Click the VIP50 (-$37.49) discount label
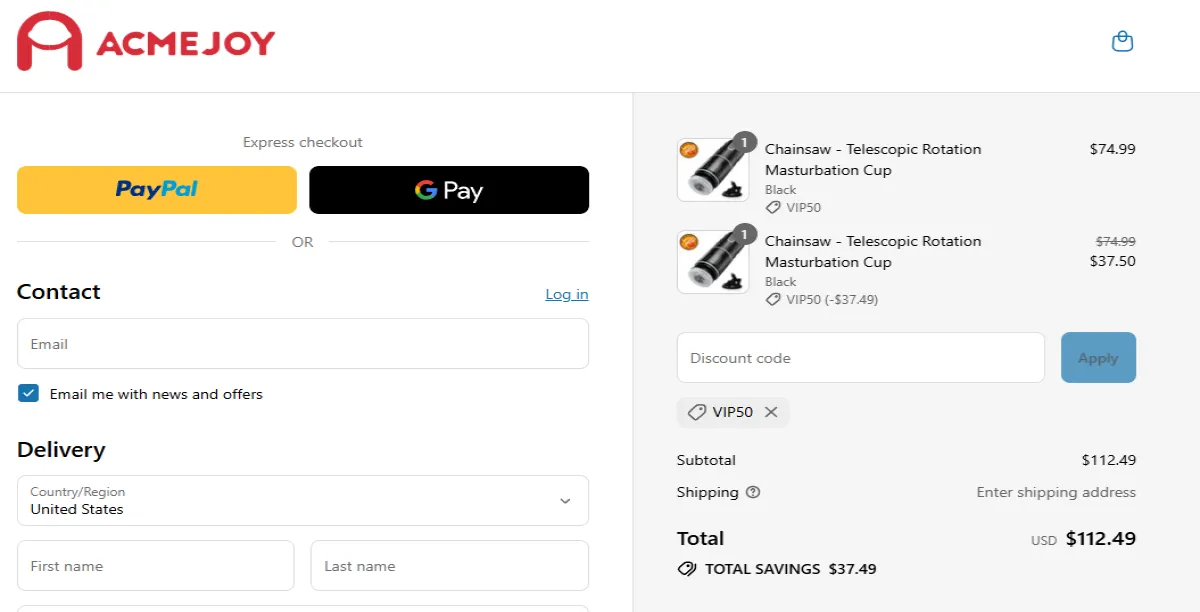Image resolution: width=1200 pixels, height=612 pixels. pos(822,299)
